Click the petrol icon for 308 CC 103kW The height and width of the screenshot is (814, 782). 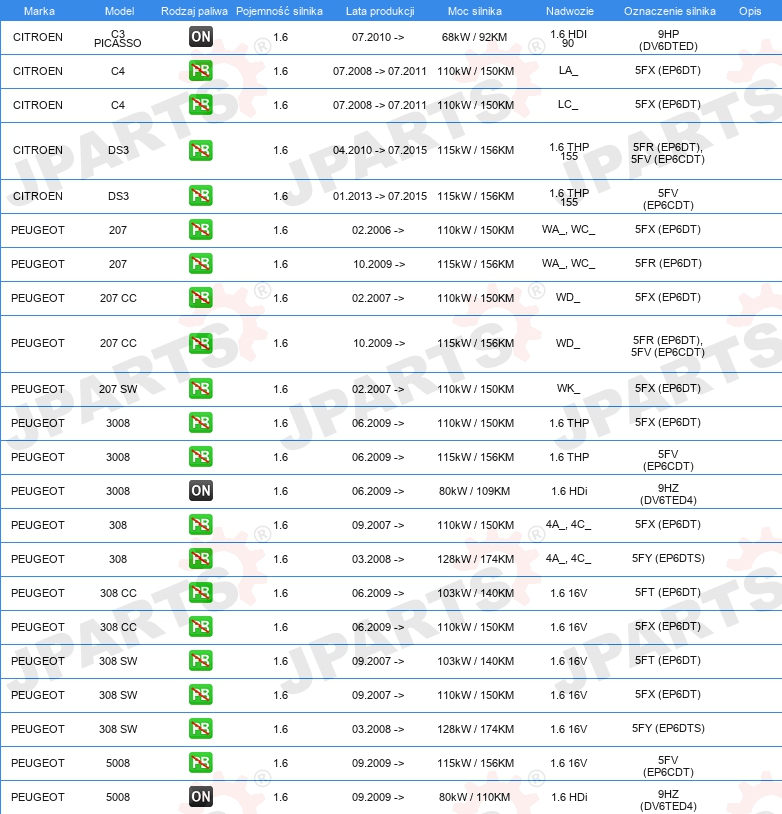click(201, 592)
